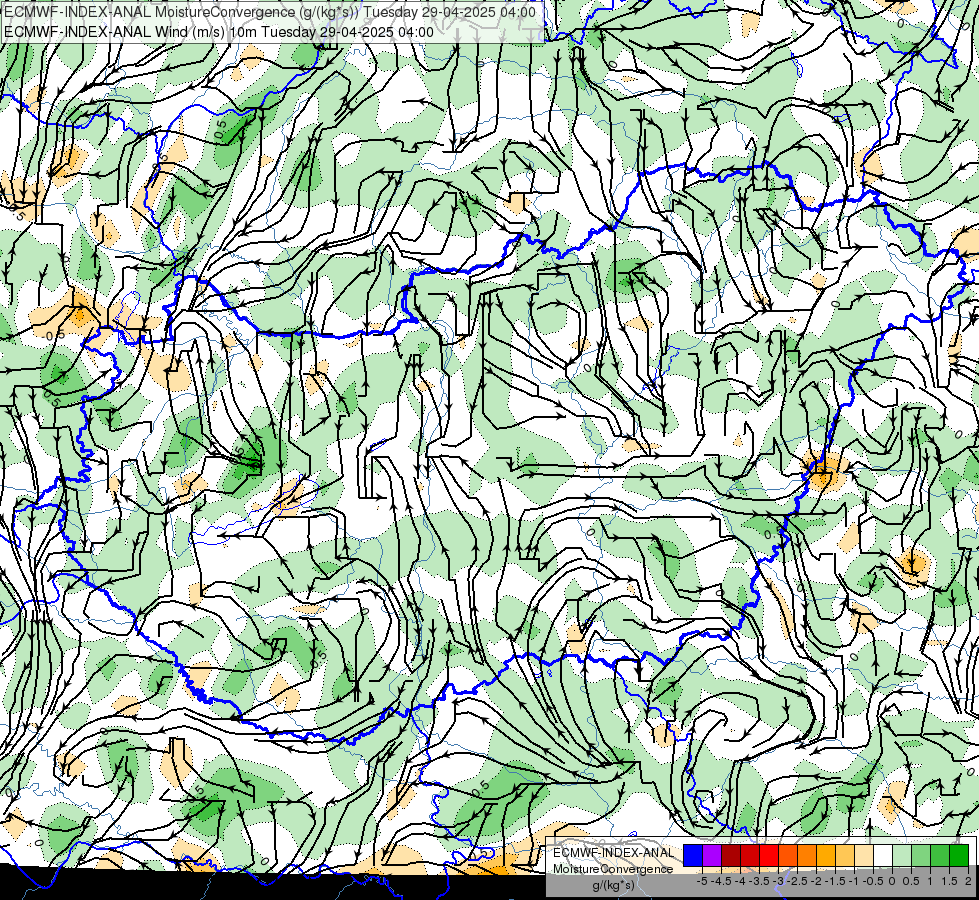Image resolution: width=979 pixels, height=900 pixels.
Task: Click the -4 tick label on the legend scale
Action: pyautogui.click(x=740, y=881)
